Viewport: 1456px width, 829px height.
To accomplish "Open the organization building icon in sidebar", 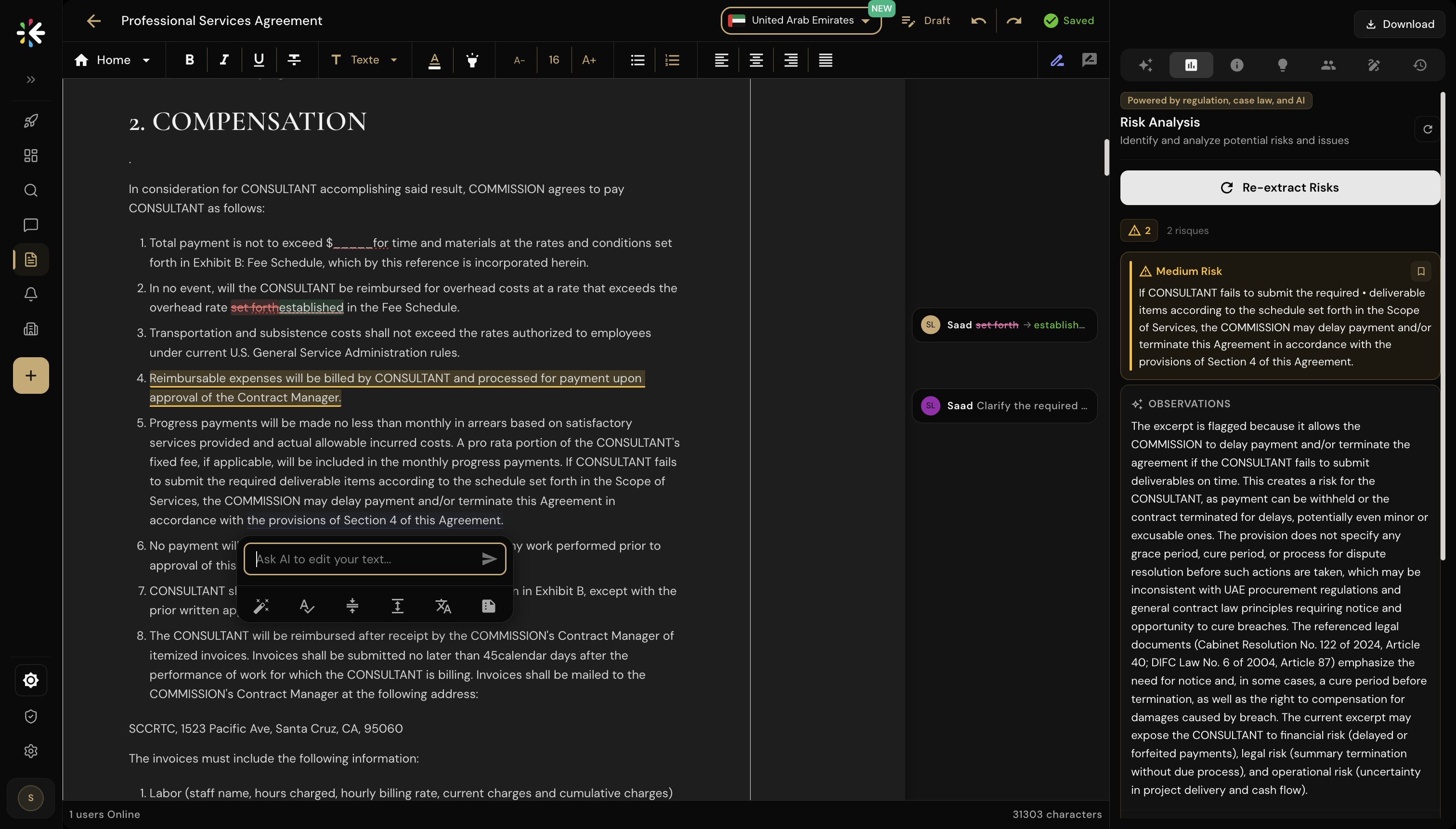I will [x=31, y=329].
